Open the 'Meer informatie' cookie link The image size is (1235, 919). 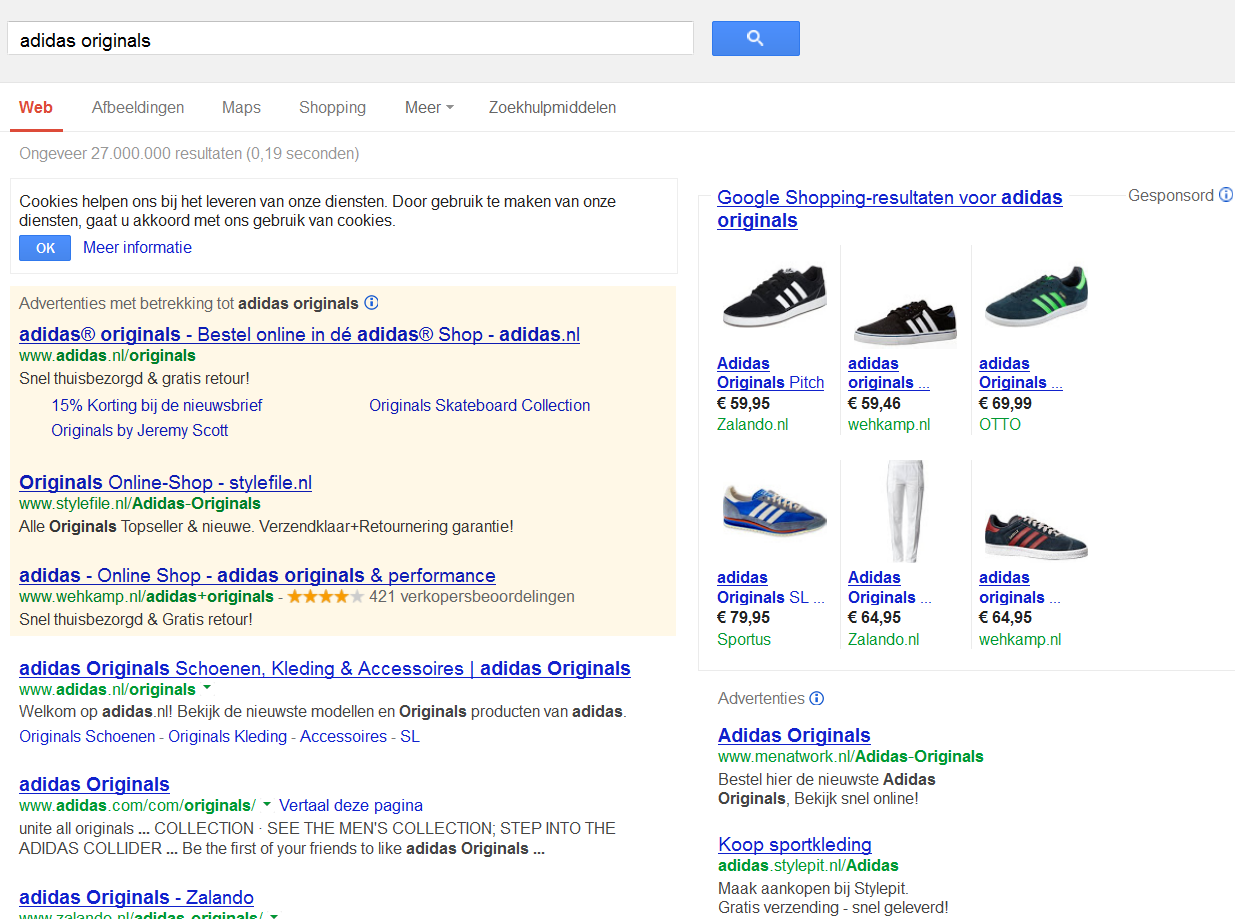tap(137, 247)
